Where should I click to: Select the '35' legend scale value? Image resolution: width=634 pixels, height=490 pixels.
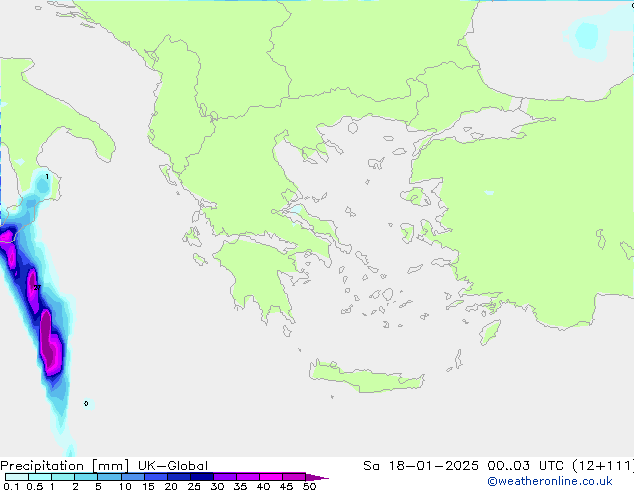pos(240,486)
